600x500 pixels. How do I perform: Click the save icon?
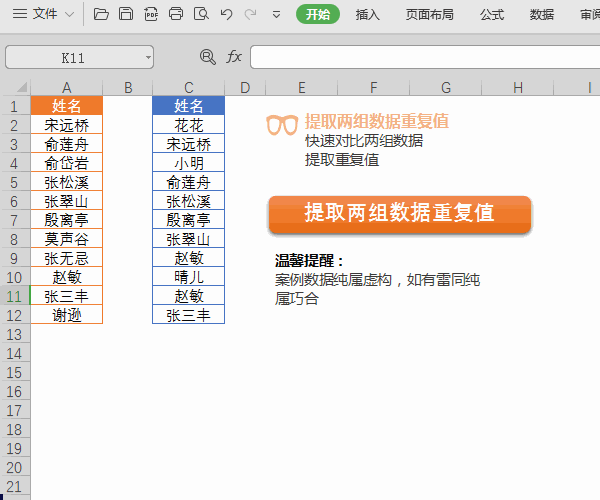[x=126, y=14]
